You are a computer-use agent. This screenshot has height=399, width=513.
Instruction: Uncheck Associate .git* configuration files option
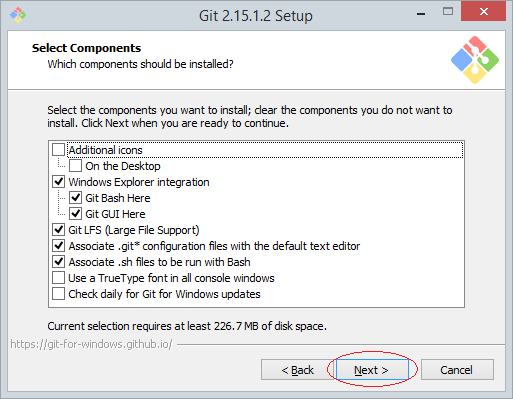point(58,246)
